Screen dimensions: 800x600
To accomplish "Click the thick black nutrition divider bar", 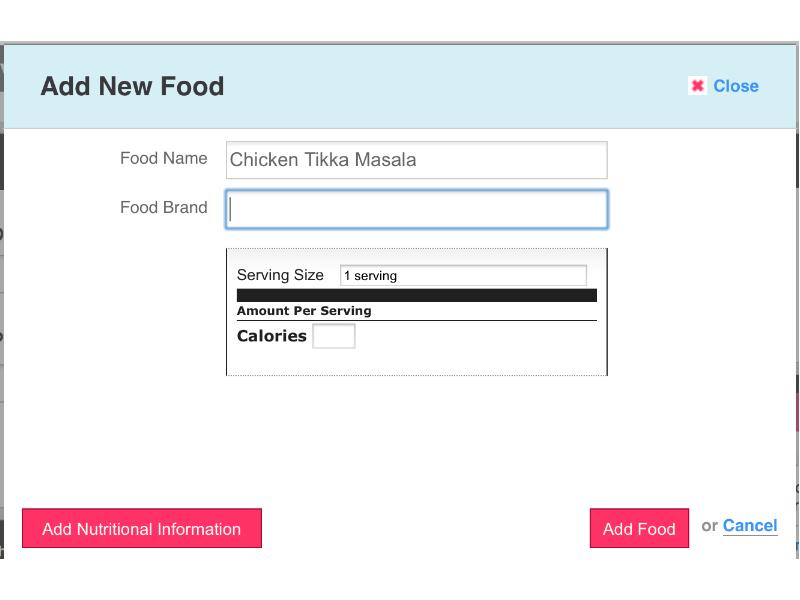I will tap(416, 295).
